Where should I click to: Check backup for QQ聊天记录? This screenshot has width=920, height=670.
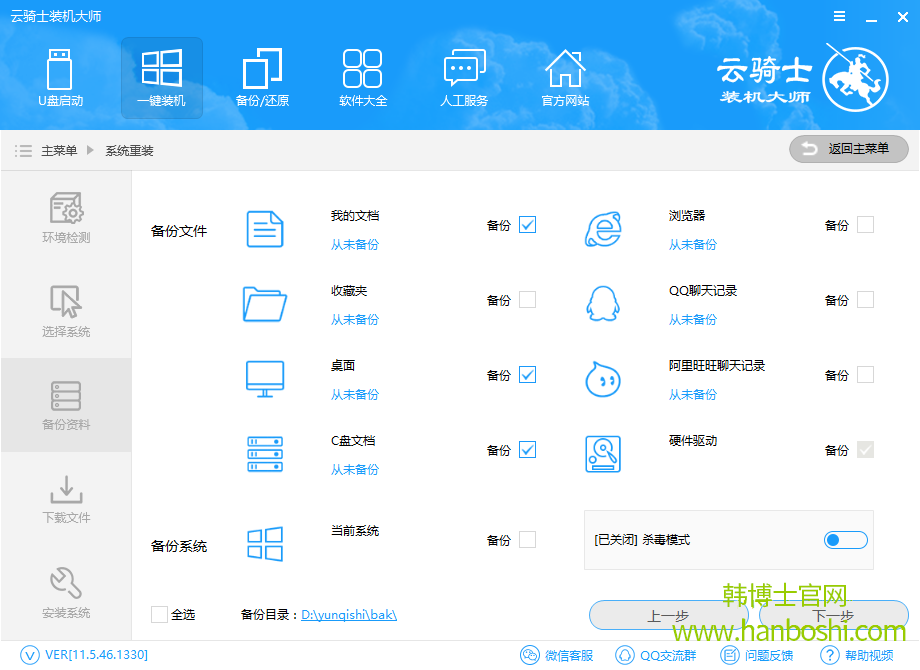863,300
